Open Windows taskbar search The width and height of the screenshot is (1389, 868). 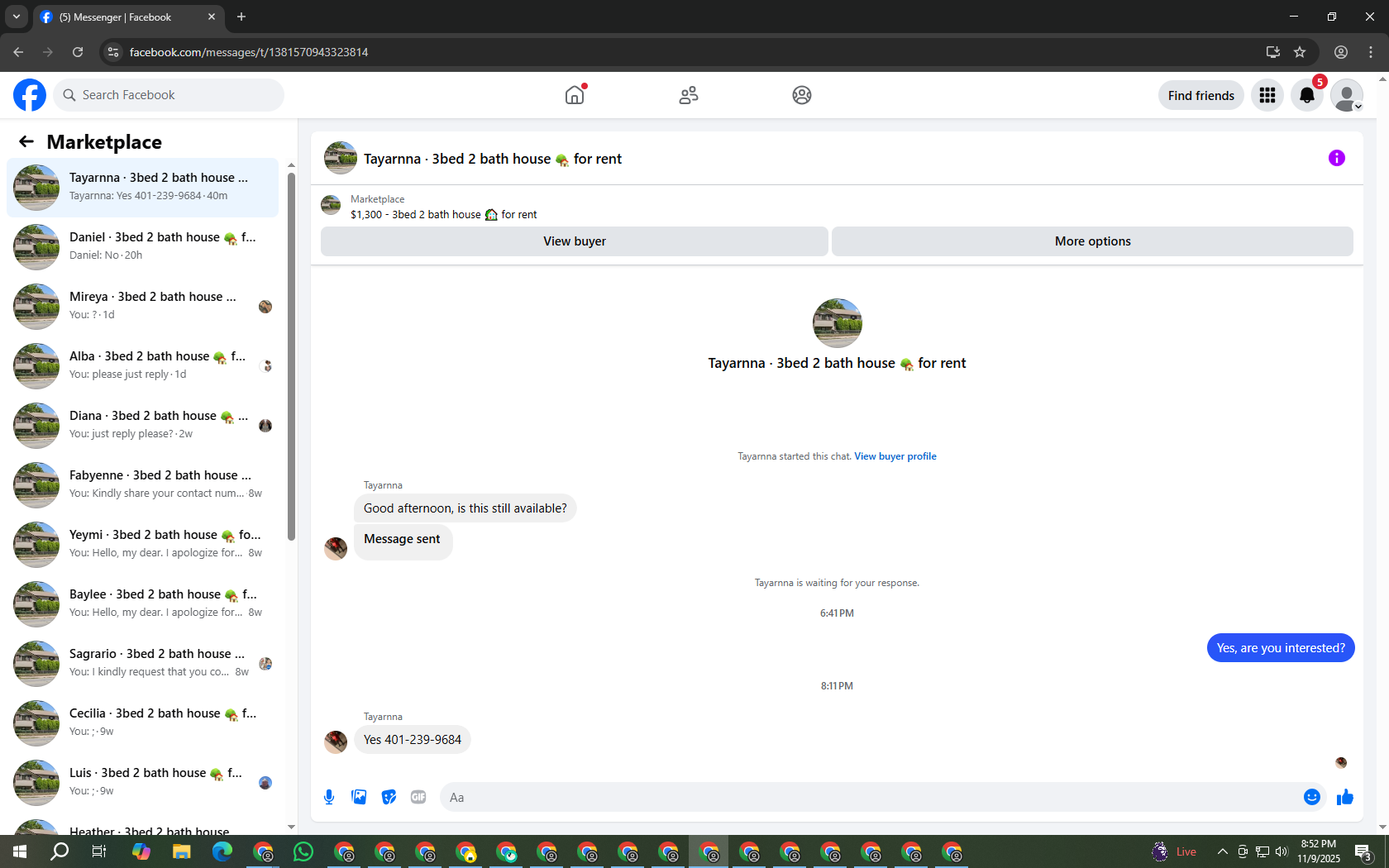60,851
